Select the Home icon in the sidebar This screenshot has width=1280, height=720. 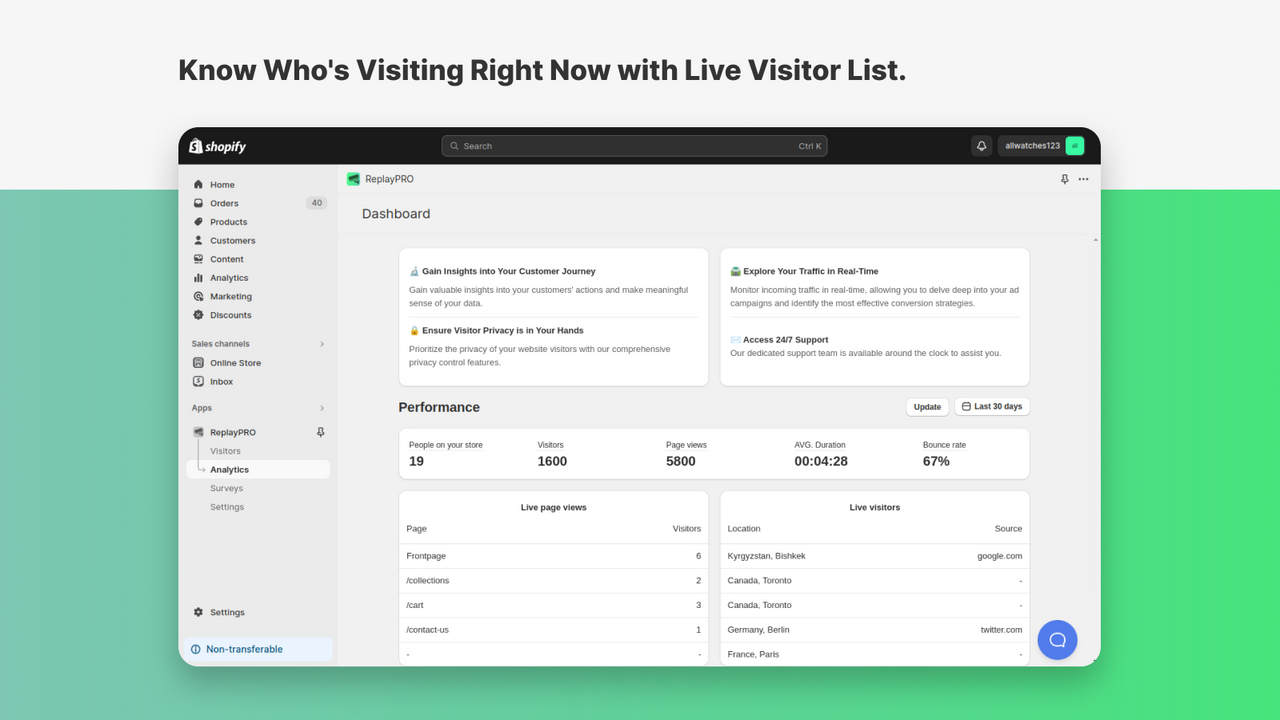tap(200, 184)
